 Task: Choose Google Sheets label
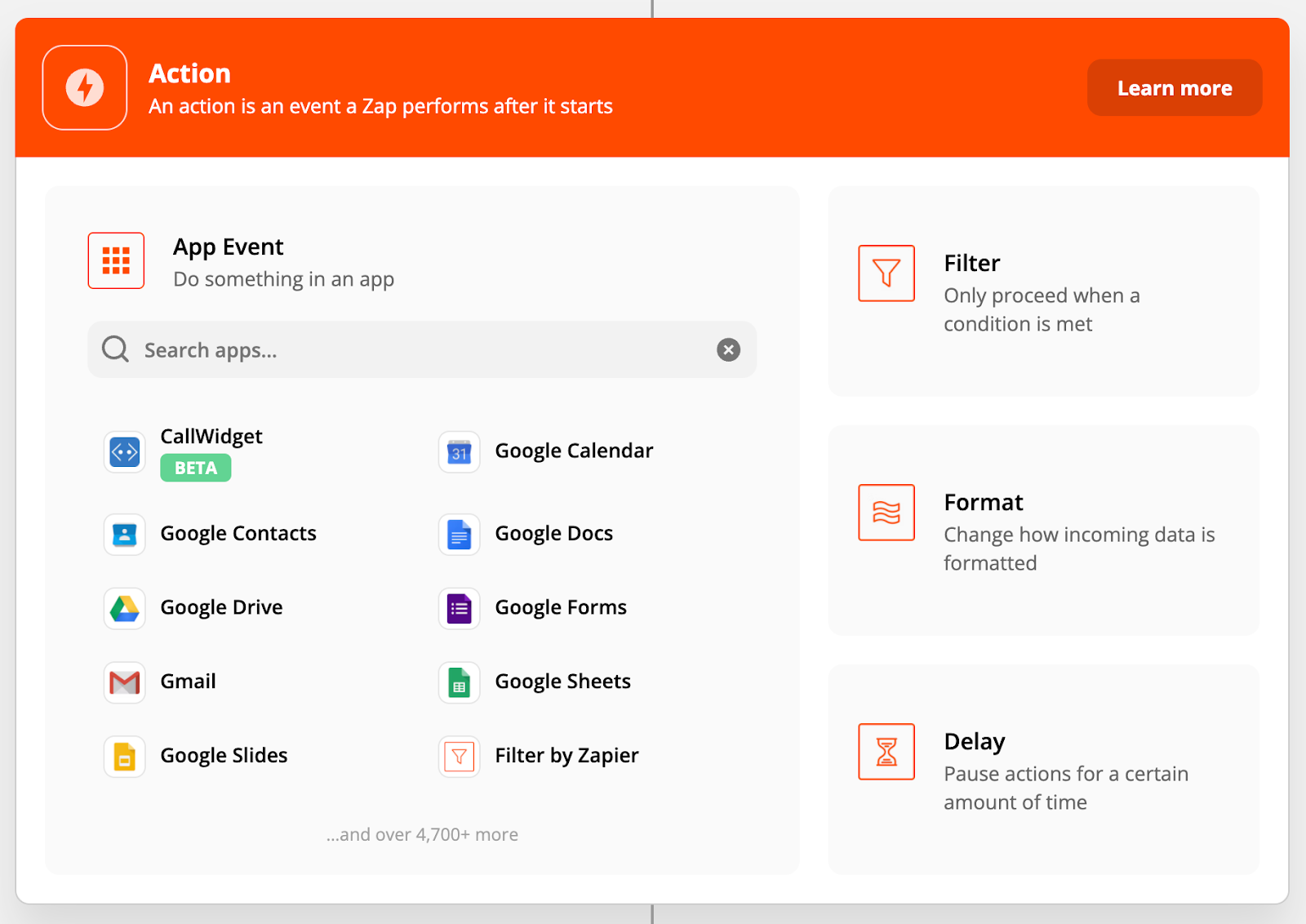[563, 682]
